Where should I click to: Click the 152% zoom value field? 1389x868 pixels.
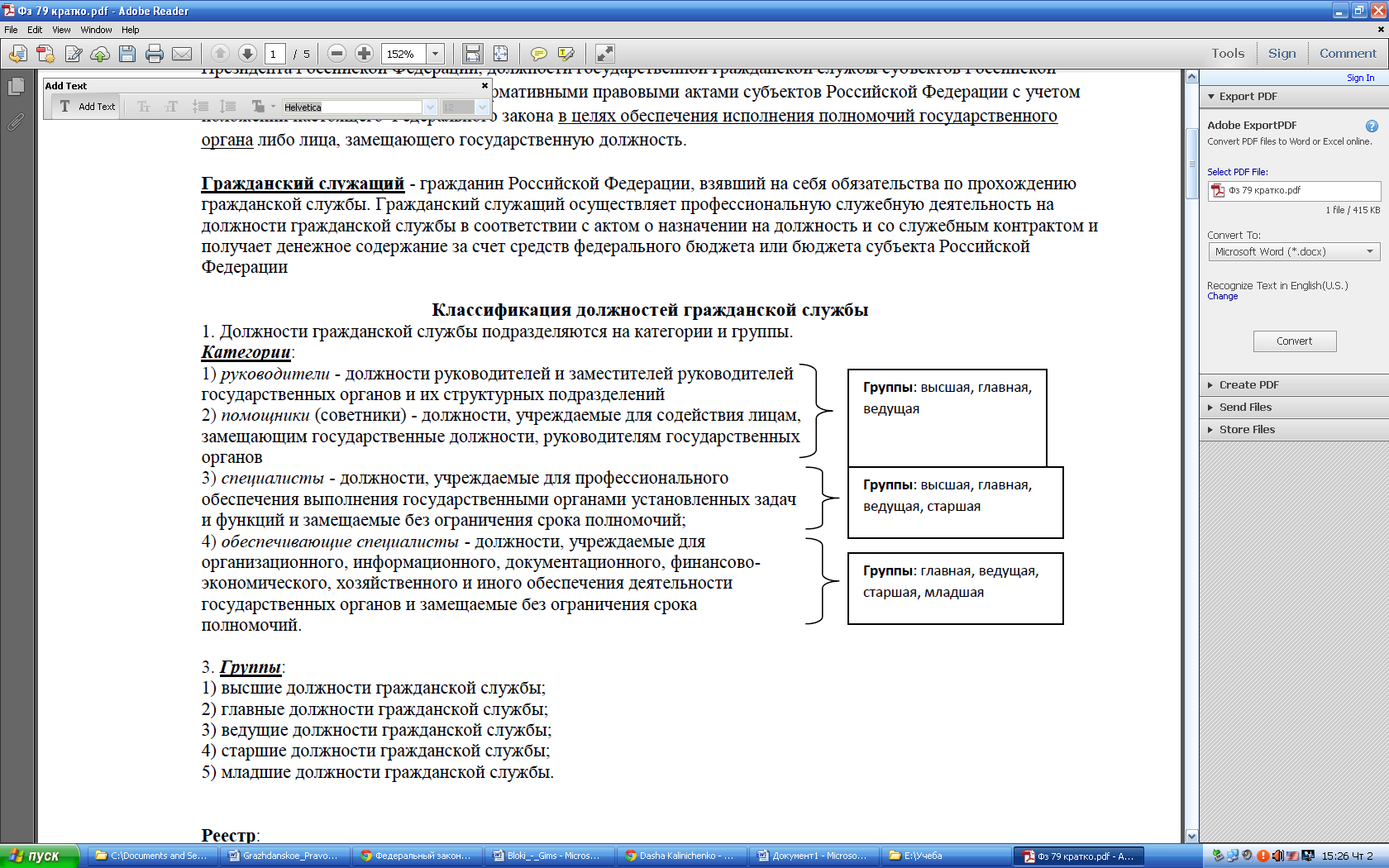click(403, 54)
